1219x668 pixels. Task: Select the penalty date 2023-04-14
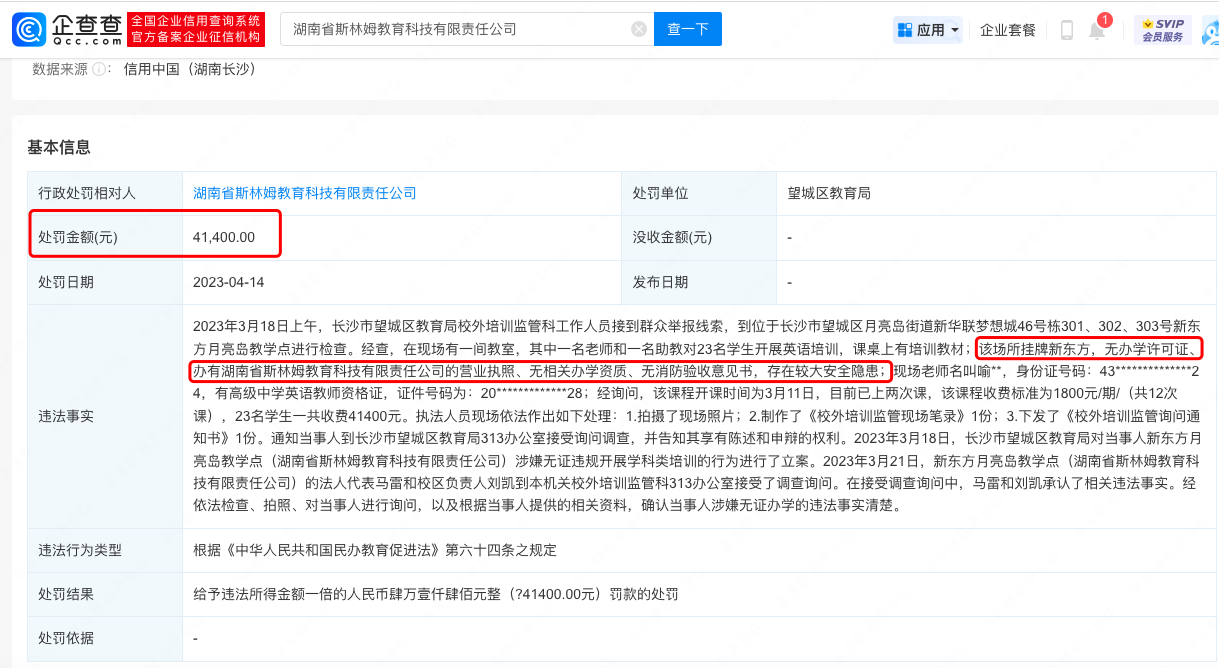click(x=228, y=282)
